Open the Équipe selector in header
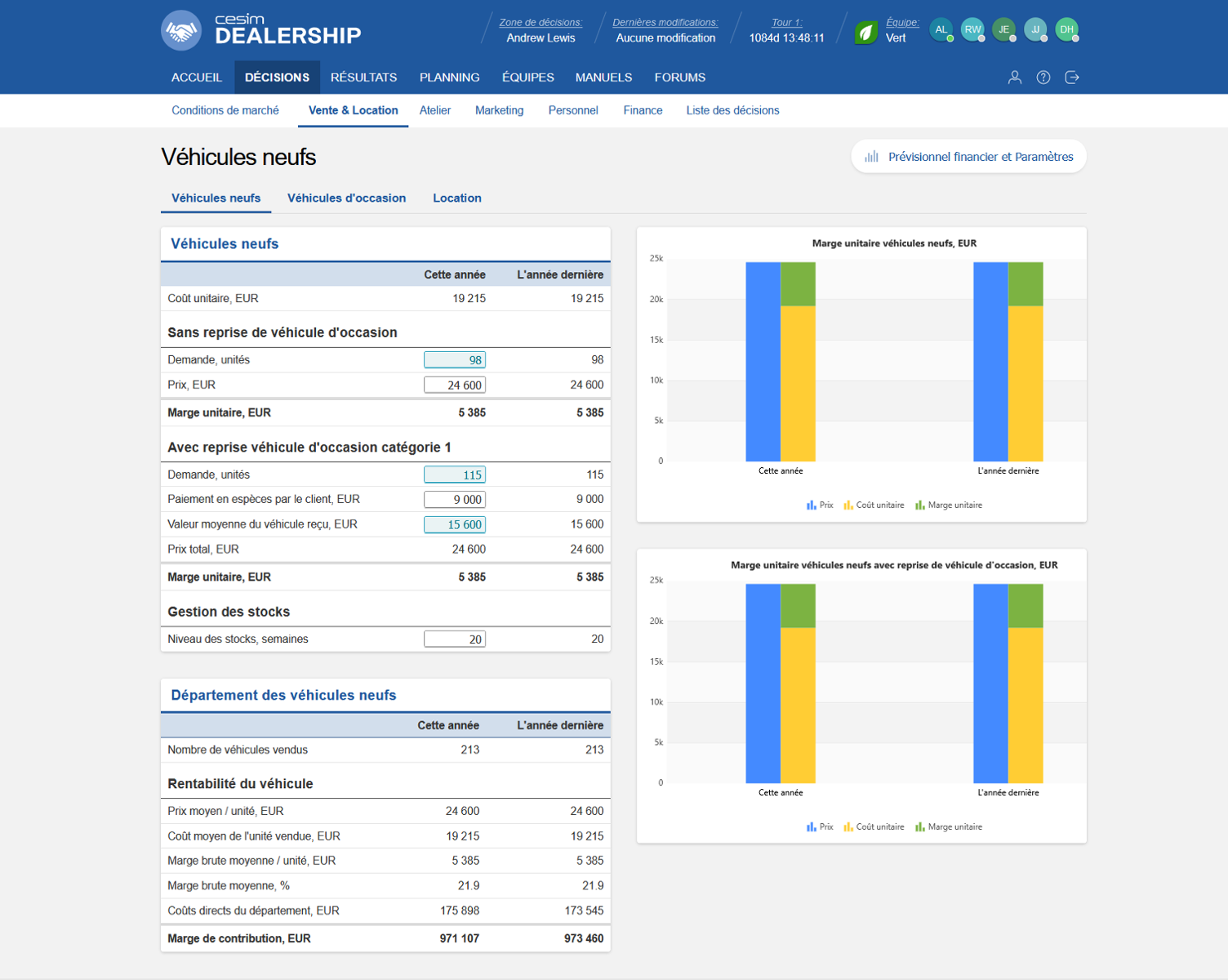Image resolution: width=1228 pixels, height=980 pixels. 901,23
